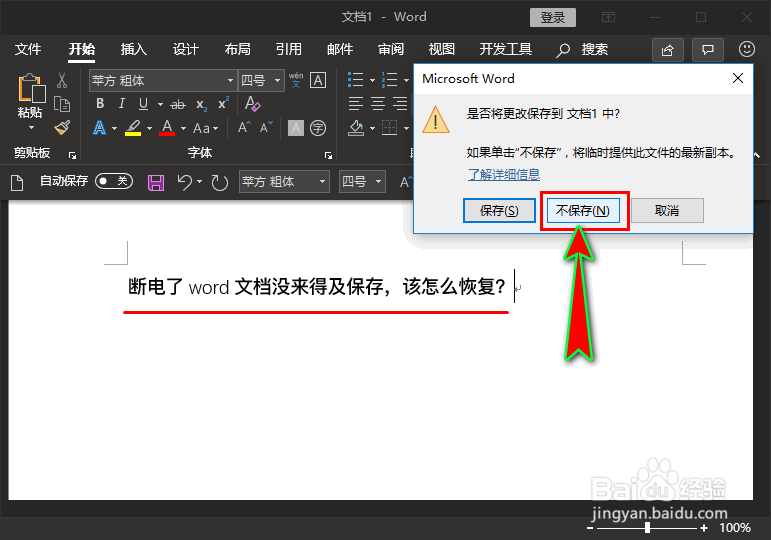Click the 登录 sign-in button
The width and height of the screenshot is (771, 540).
point(553,18)
